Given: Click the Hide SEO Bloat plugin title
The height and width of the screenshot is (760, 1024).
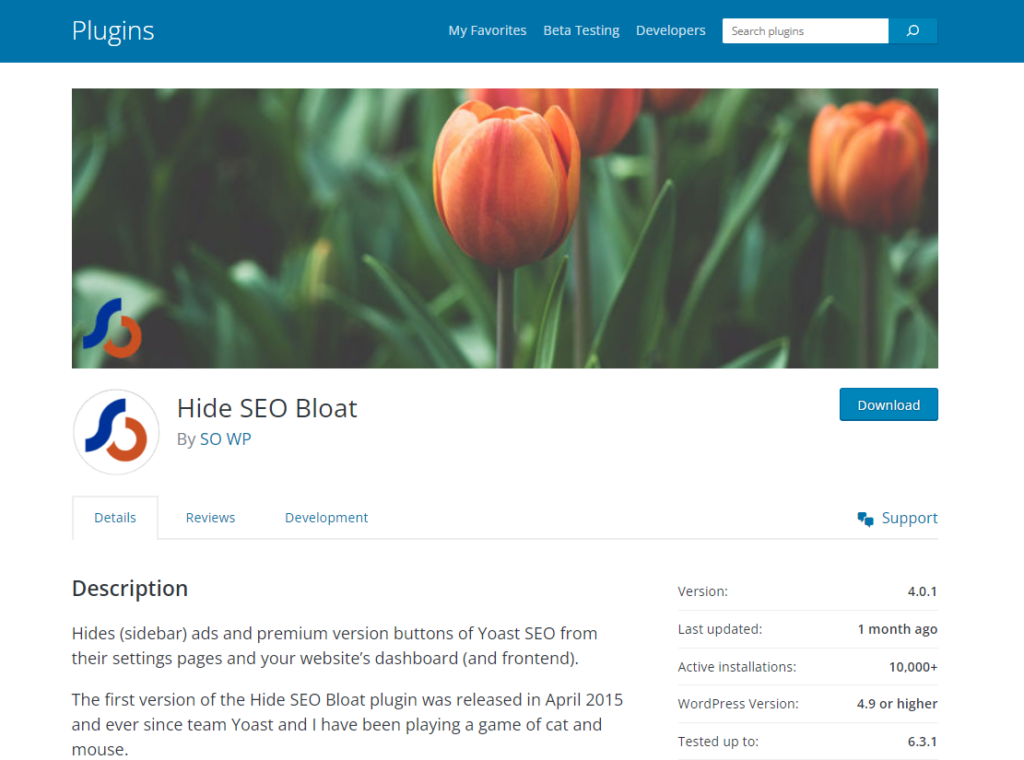Looking at the screenshot, I should pyautogui.click(x=267, y=409).
